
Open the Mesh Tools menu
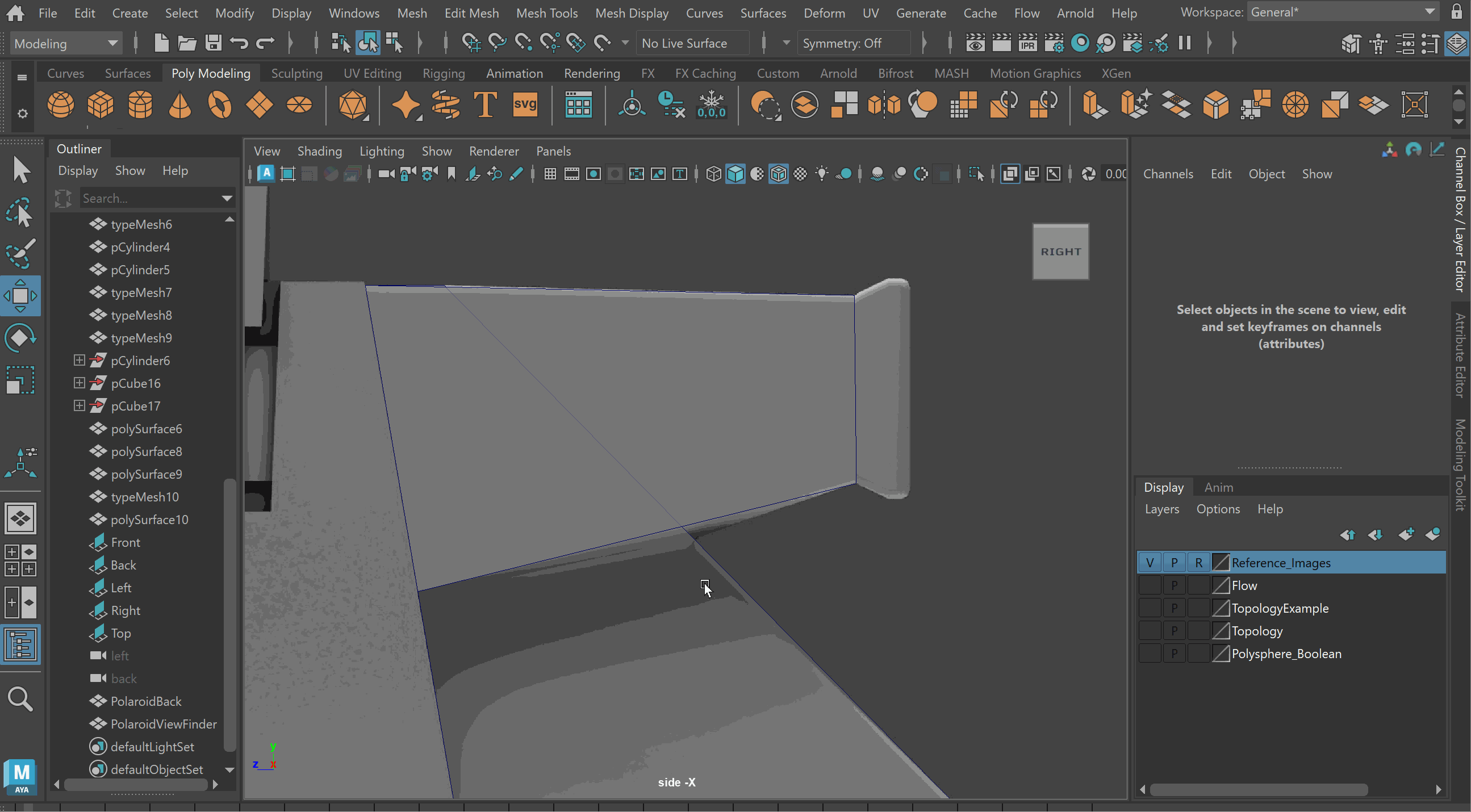[546, 12]
